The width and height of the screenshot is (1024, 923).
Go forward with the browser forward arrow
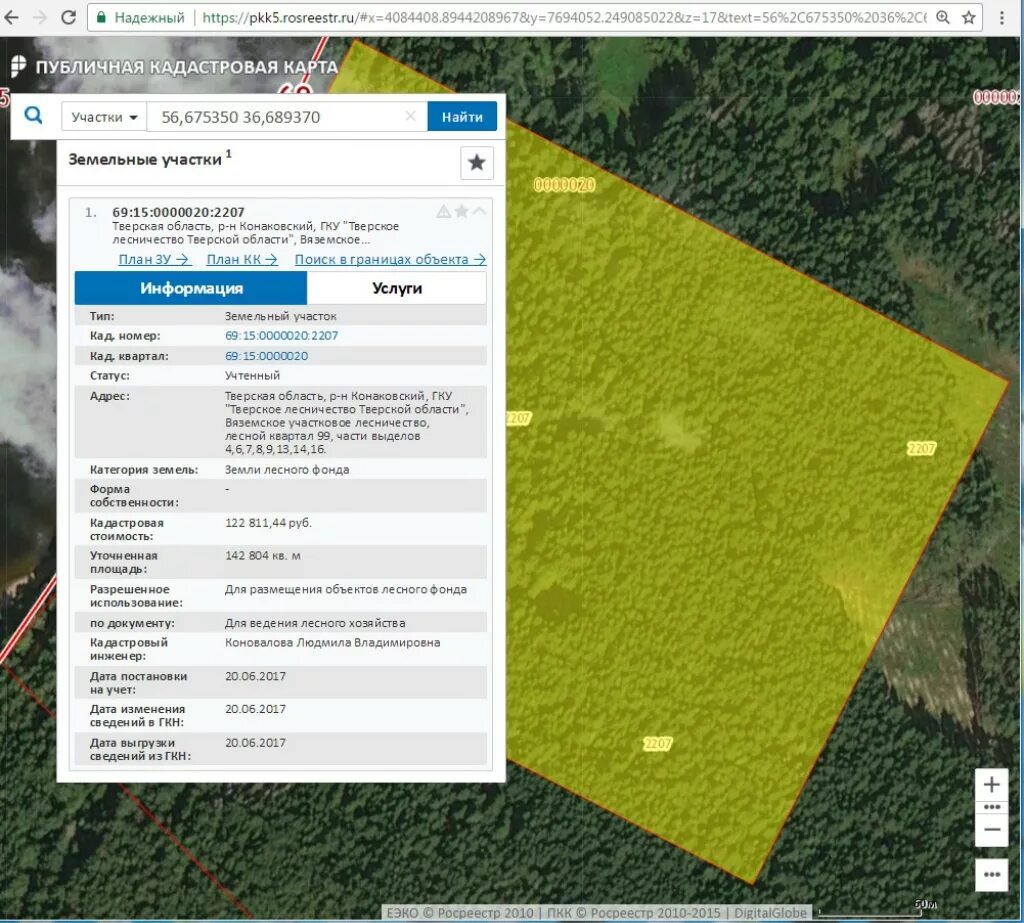coord(40,18)
